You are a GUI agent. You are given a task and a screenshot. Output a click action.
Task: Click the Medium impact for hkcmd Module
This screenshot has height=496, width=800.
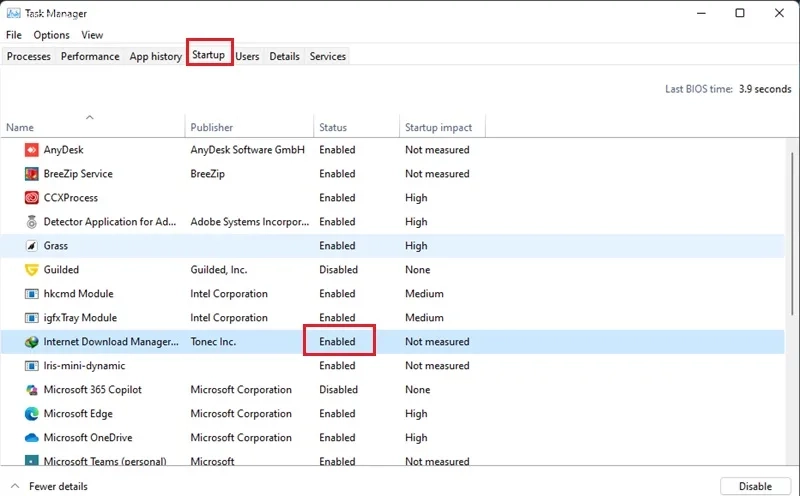click(424, 294)
